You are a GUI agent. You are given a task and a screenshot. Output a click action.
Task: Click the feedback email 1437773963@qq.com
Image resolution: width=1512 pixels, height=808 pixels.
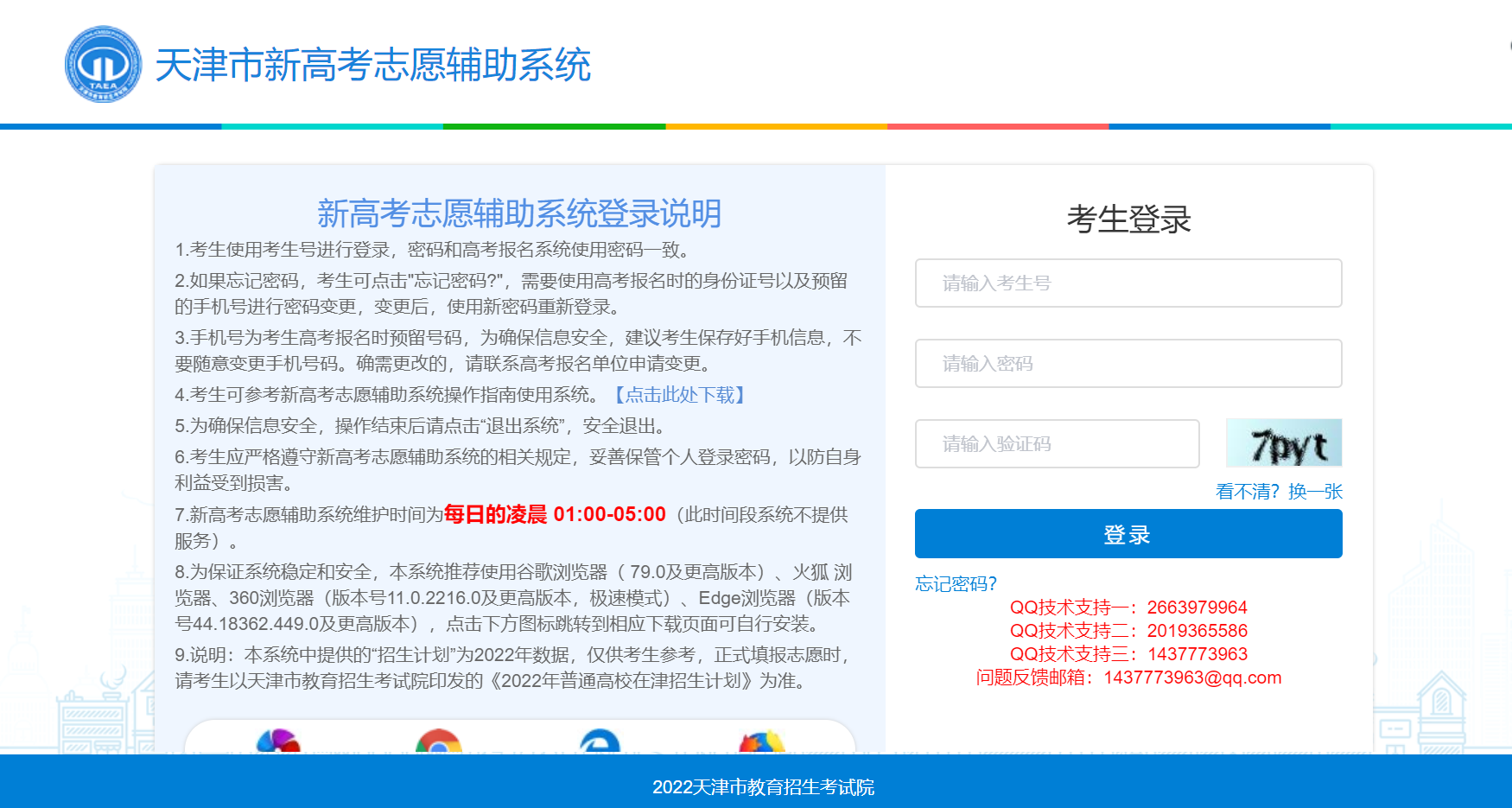(1191, 678)
